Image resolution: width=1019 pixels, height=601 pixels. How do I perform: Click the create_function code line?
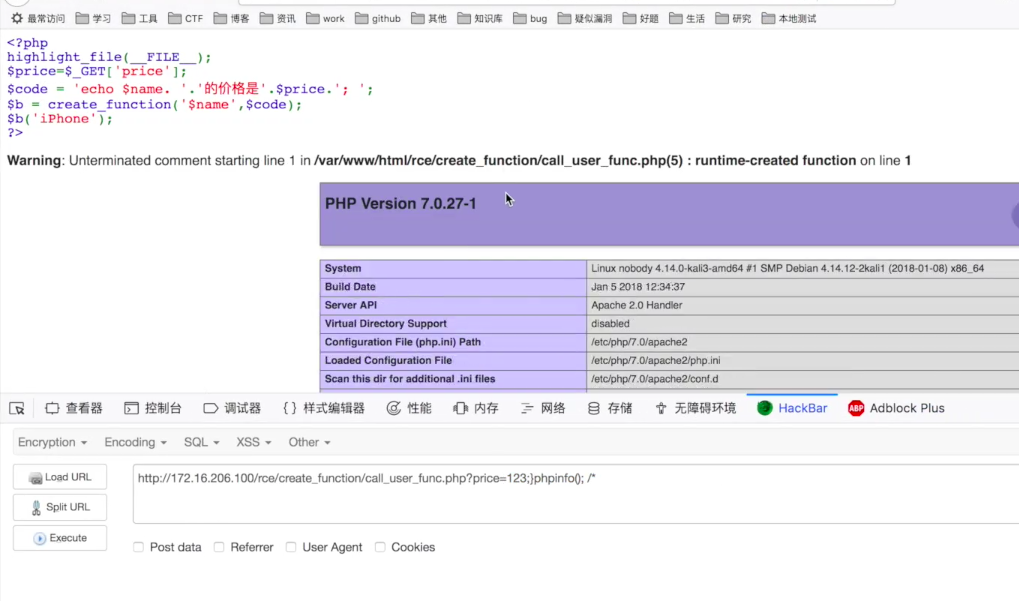pos(155,104)
